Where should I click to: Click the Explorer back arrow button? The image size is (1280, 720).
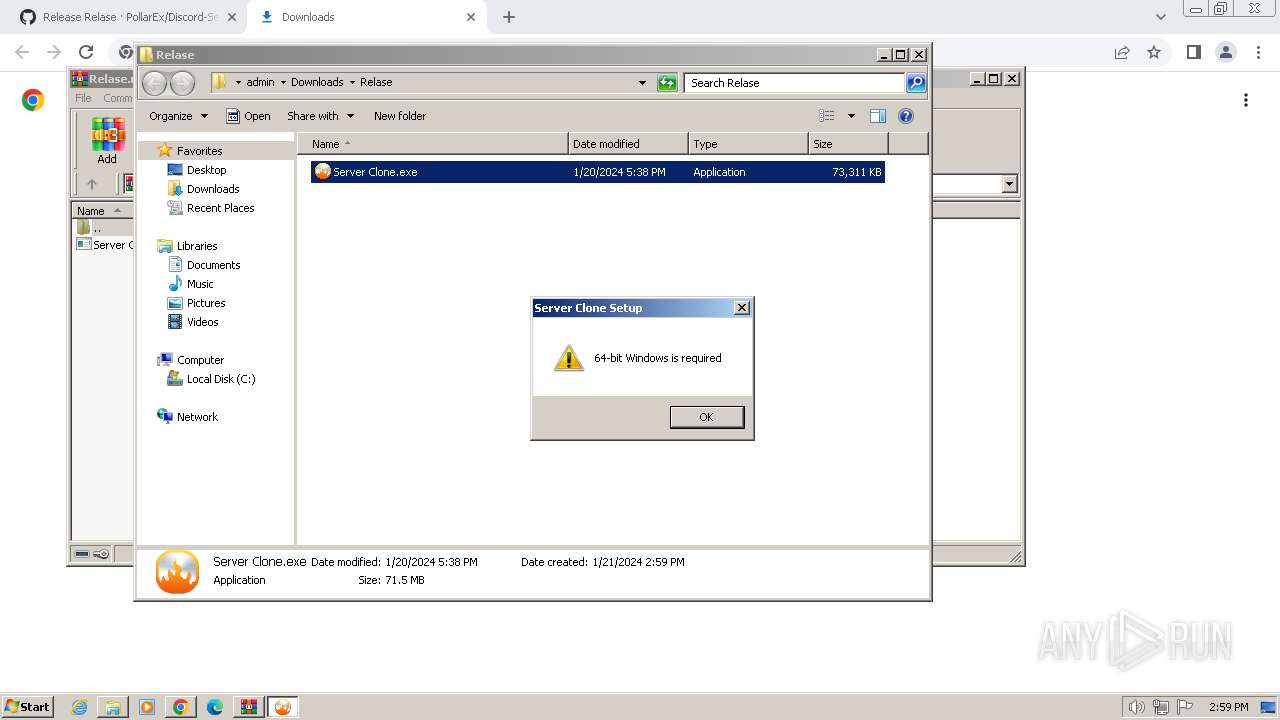click(154, 83)
